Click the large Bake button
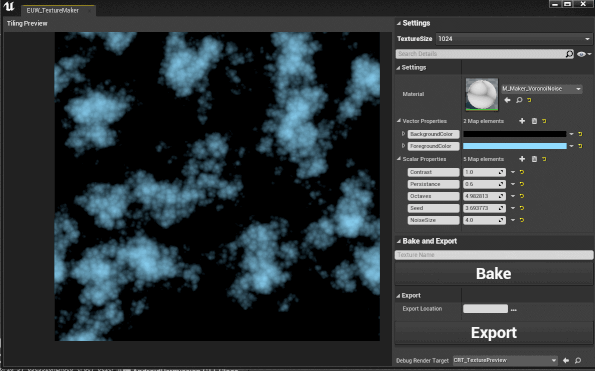The height and width of the screenshot is (371, 595). point(494,274)
